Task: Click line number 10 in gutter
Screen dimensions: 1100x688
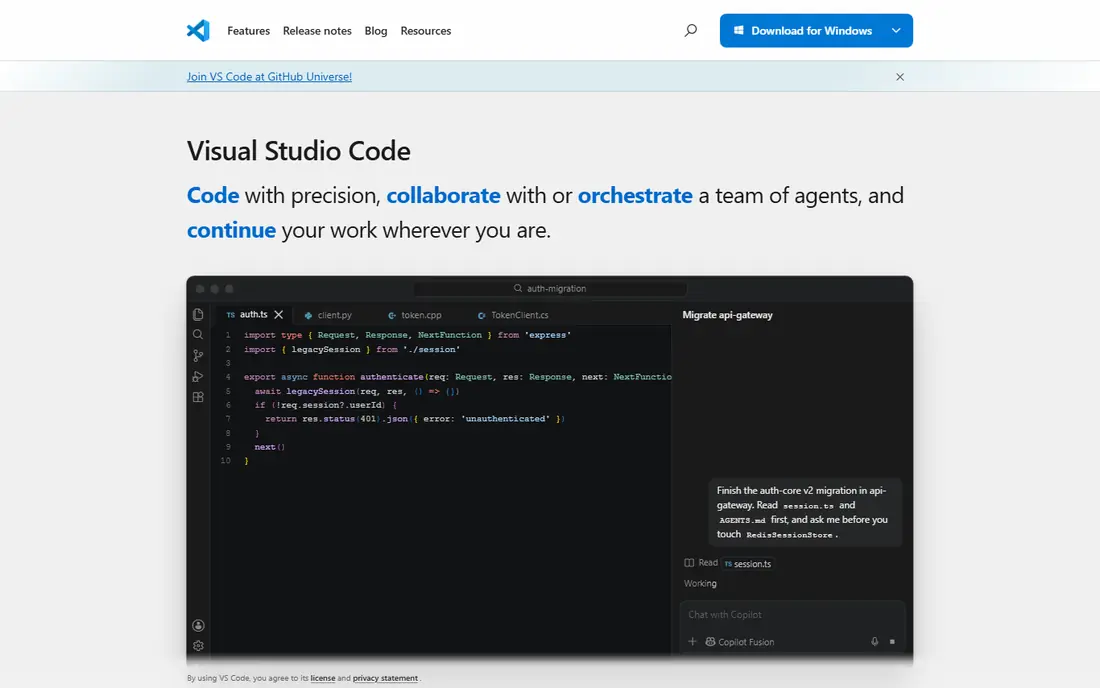Action: tap(225, 461)
